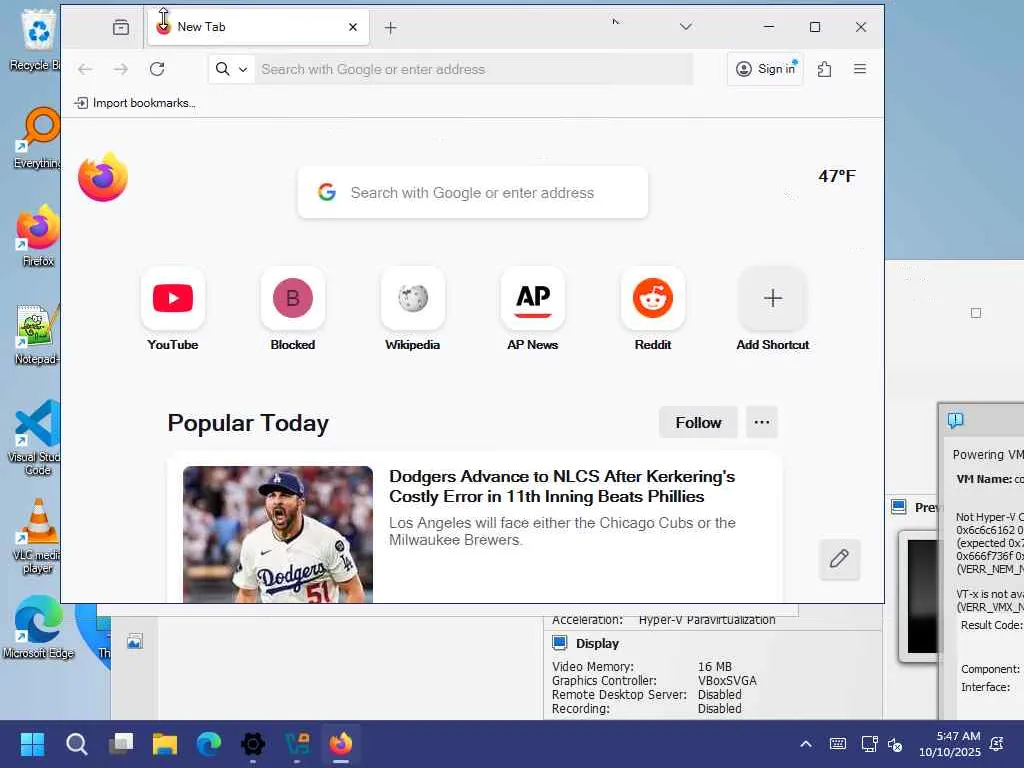Open Recycle Bin desktop icon

[x=37, y=40]
